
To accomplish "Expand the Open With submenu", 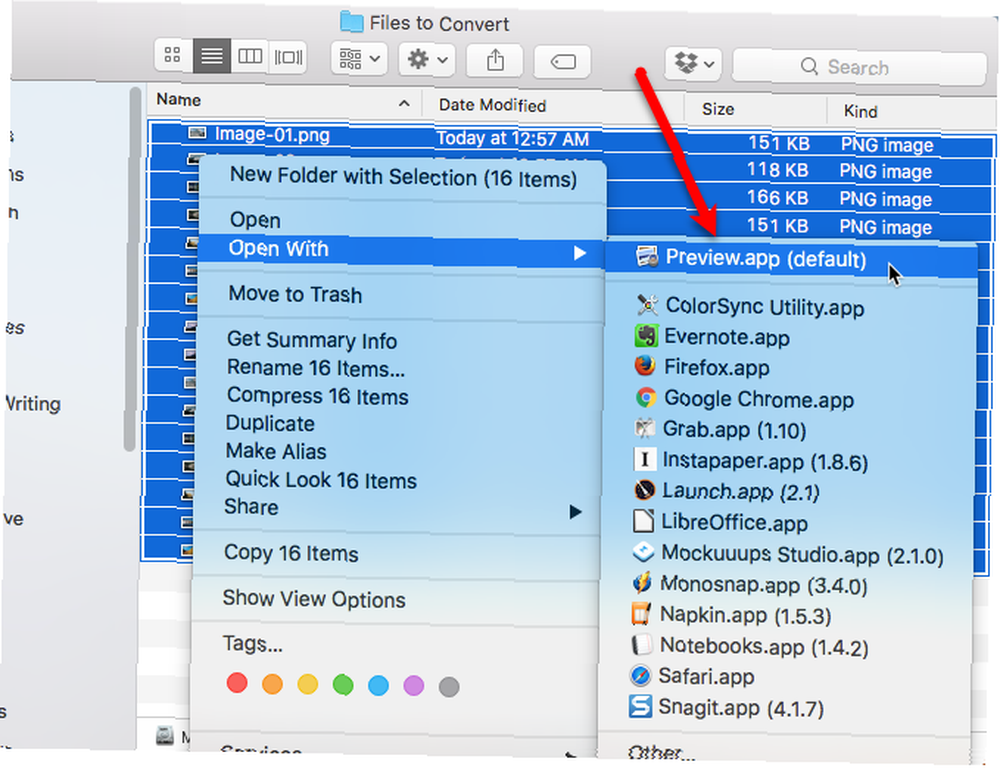I will pos(402,249).
